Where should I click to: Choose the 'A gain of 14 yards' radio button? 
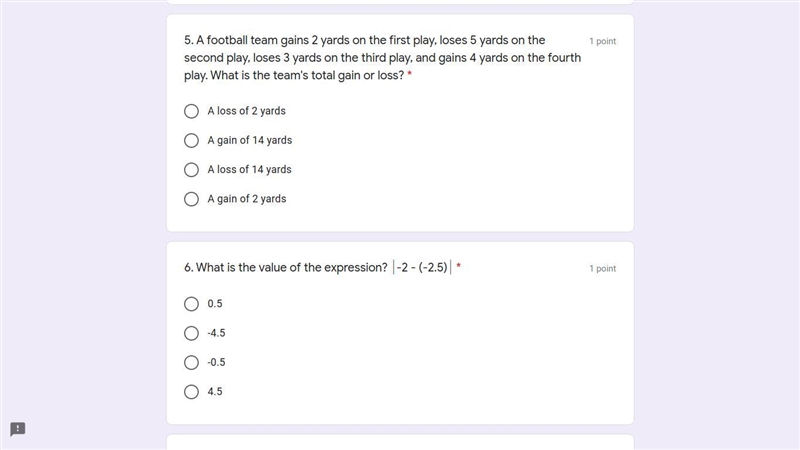(x=191, y=140)
